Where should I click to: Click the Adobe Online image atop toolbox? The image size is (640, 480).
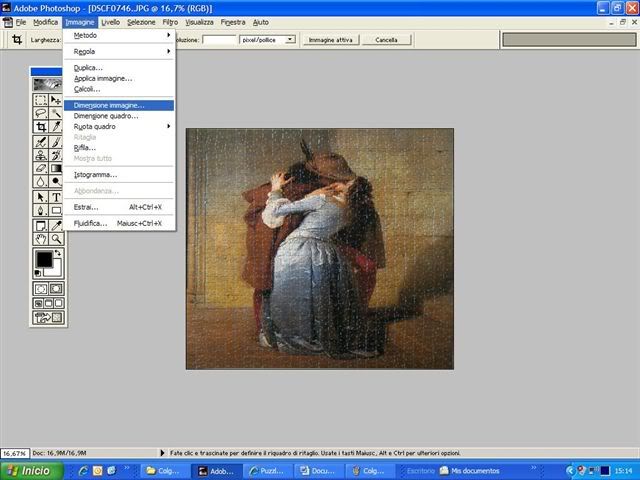point(48,84)
